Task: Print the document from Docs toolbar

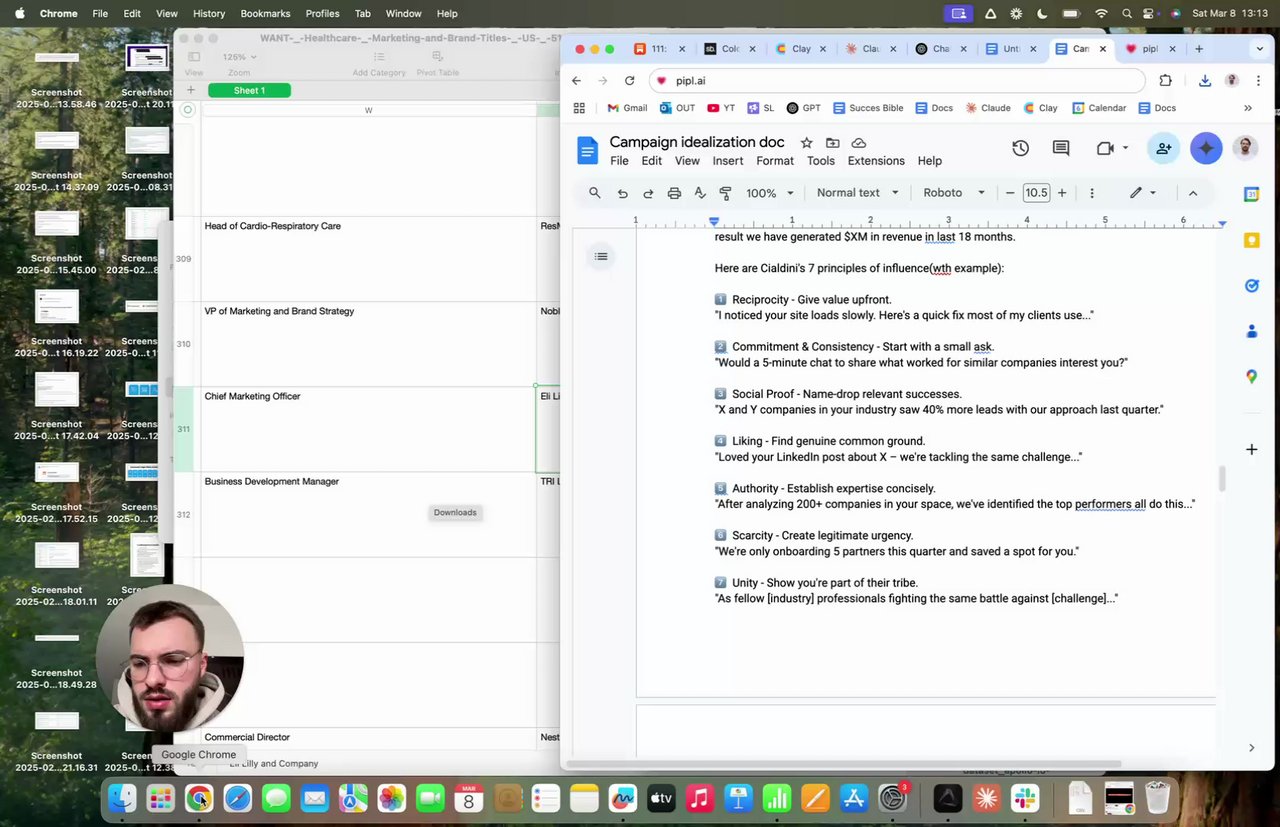Action: point(674,193)
